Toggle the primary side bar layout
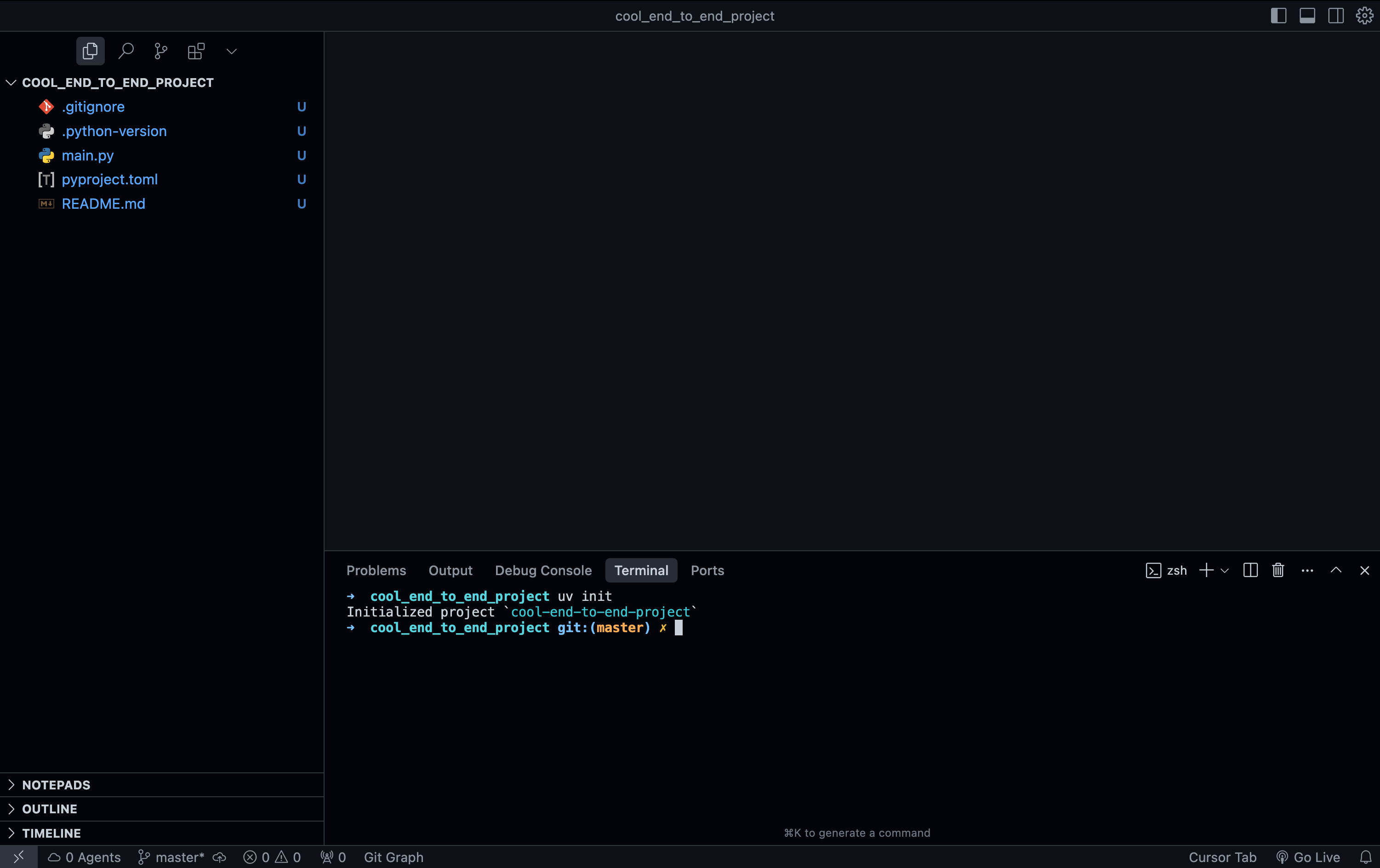This screenshot has height=868, width=1380. [x=1278, y=16]
